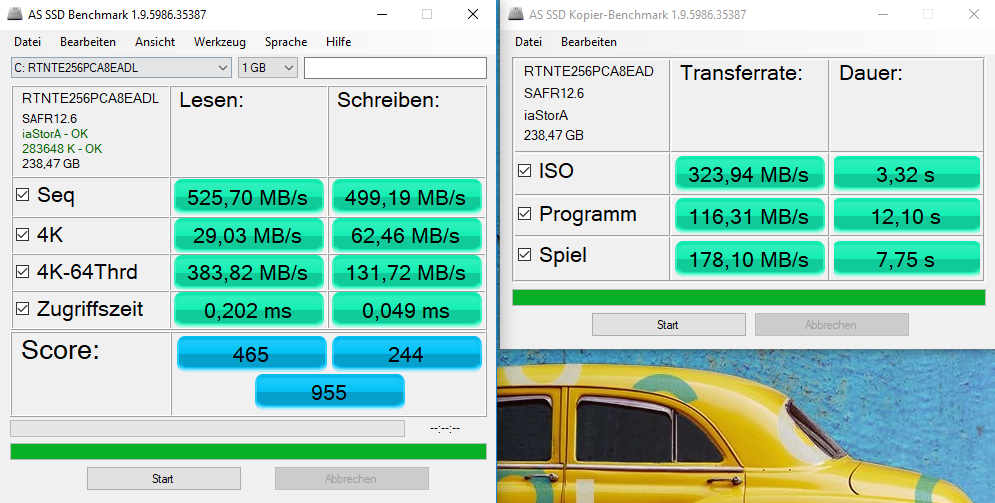Open the Werkzeug menu
Viewport: 995px width, 503px height.
click(220, 42)
